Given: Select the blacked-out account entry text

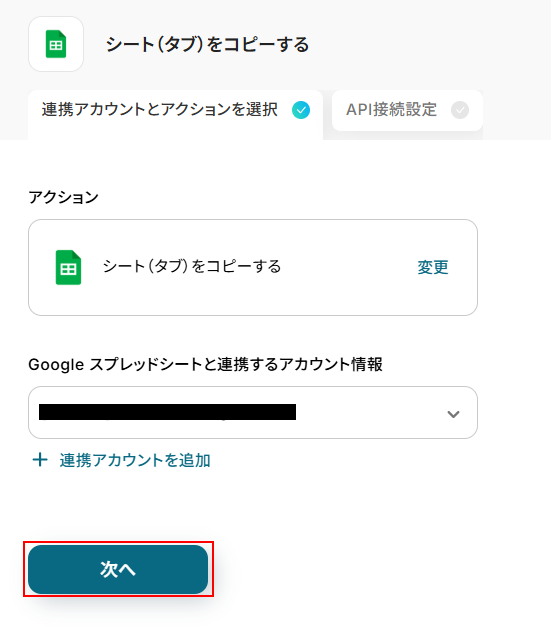Looking at the screenshot, I should click(167, 412).
